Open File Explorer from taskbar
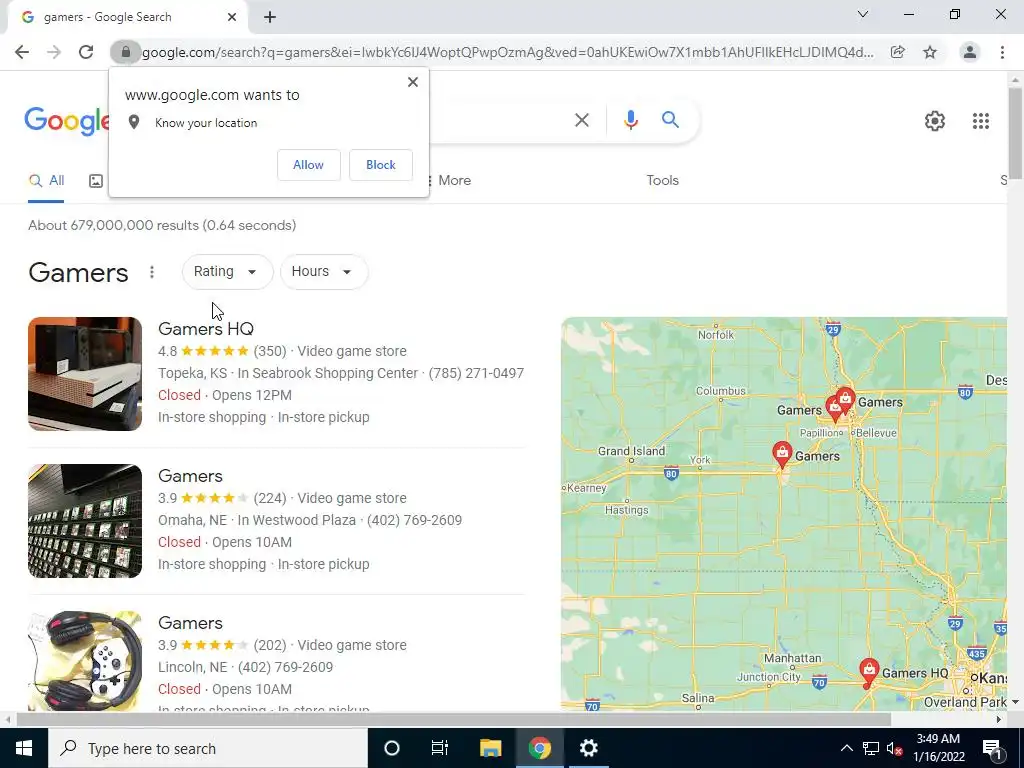The image size is (1024, 768). (x=490, y=748)
